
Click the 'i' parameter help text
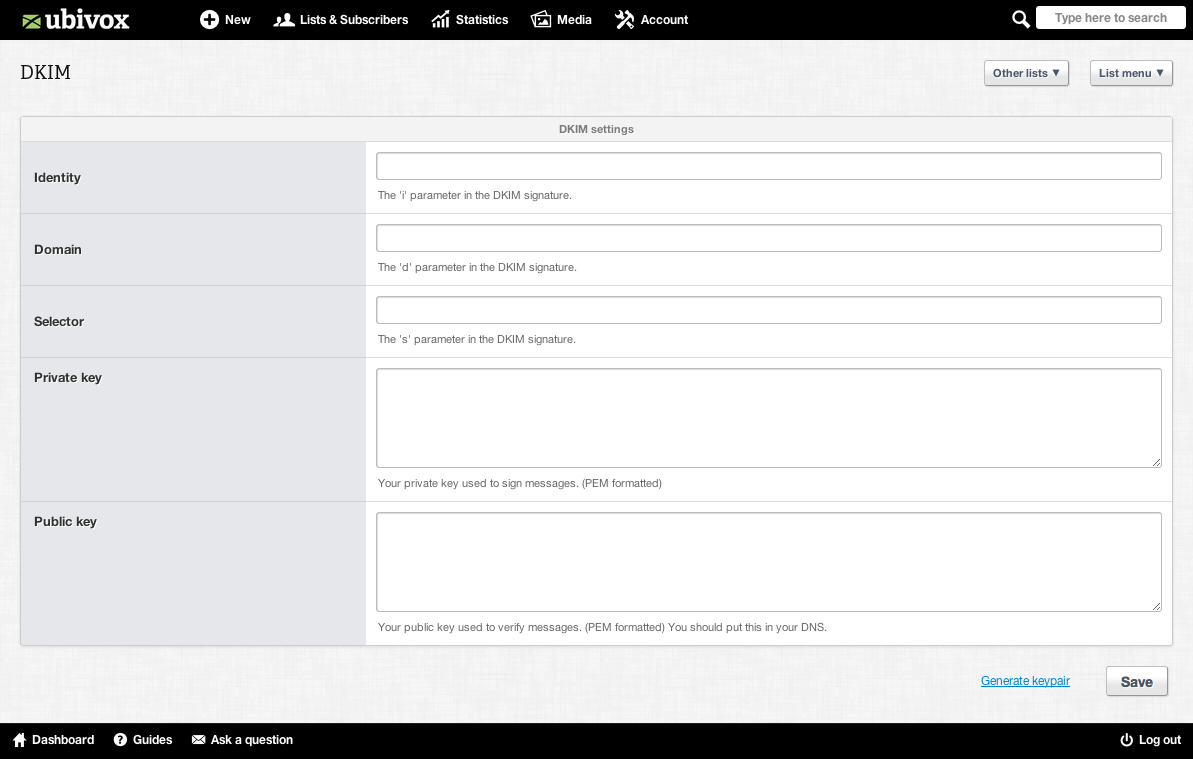pyautogui.click(x=475, y=195)
